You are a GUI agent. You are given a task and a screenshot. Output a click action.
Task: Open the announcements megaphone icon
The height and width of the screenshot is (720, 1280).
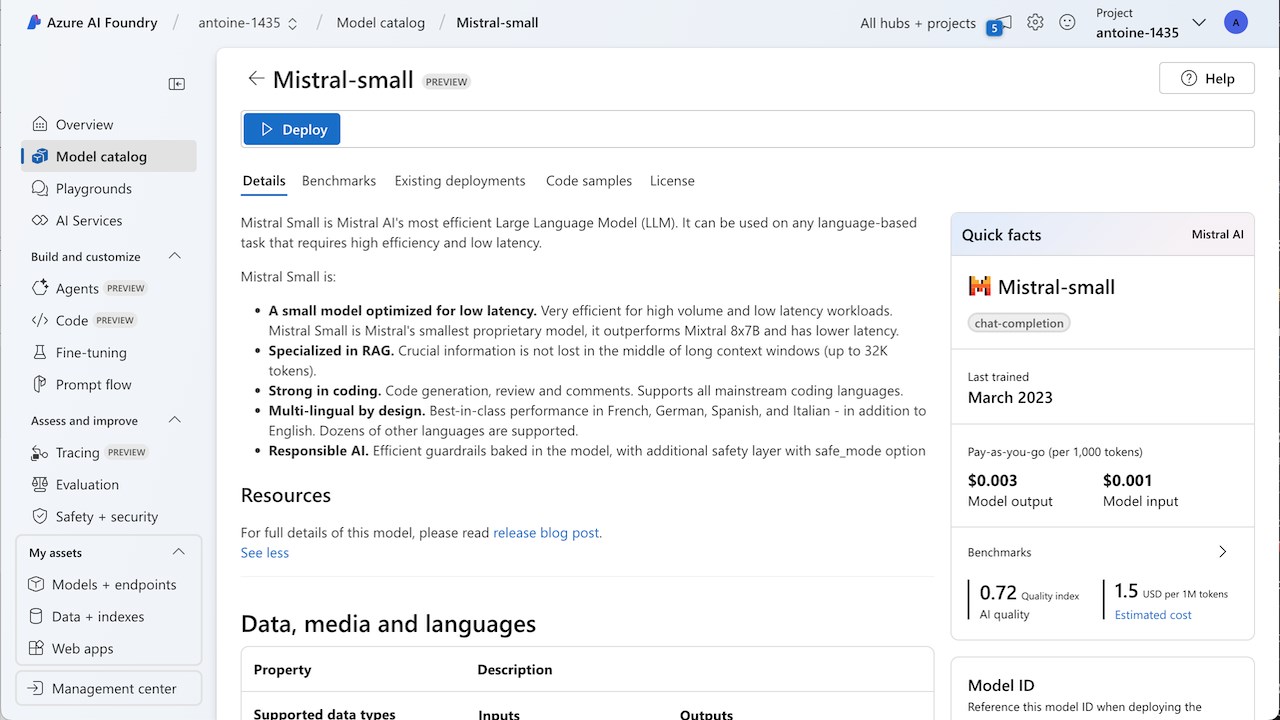[x=1001, y=23]
